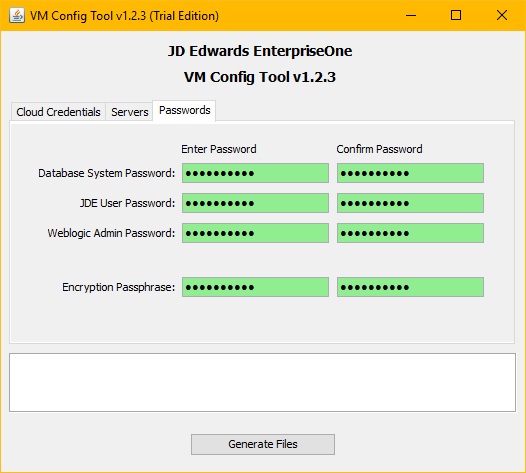Click the Database System Password confirm field
Screen dimensions: 526x473
point(410,173)
